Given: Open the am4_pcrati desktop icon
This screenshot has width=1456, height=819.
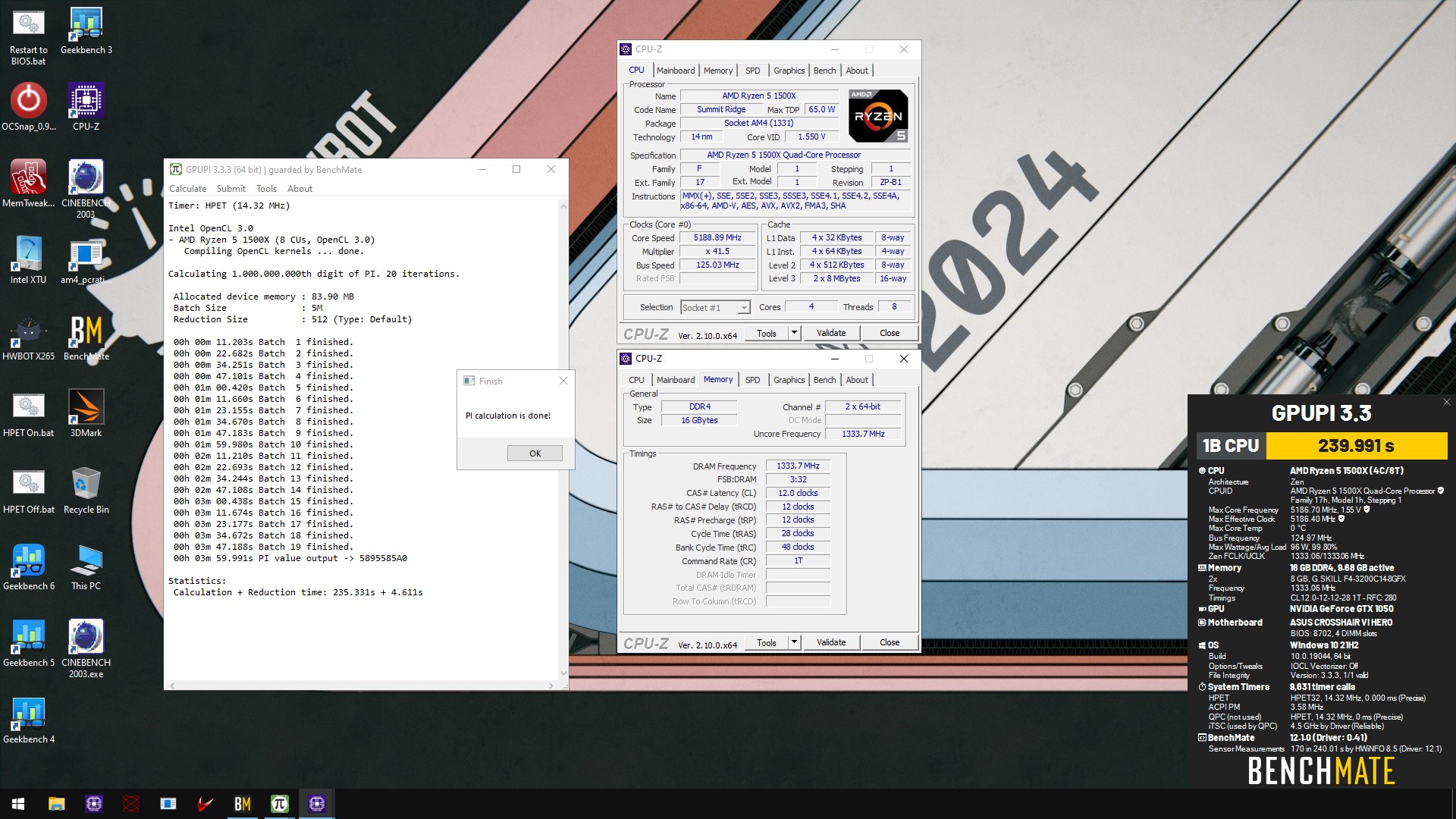Looking at the screenshot, I should [86, 260].
